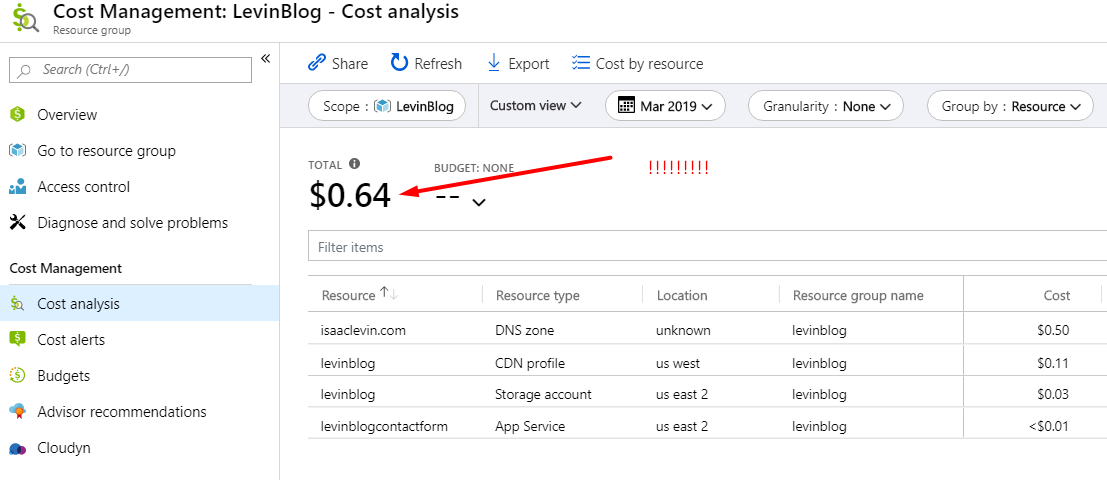1107x480 pixels.
Task: Select Cost alerts menu item
Action: tap(71, 340)
